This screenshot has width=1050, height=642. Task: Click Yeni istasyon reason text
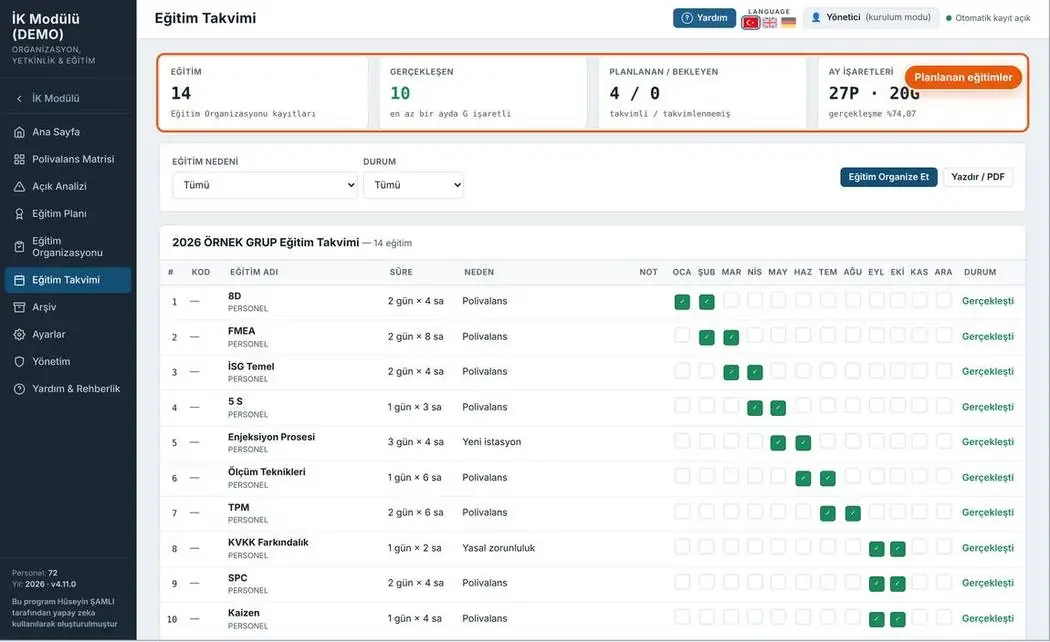coord(492,442)
